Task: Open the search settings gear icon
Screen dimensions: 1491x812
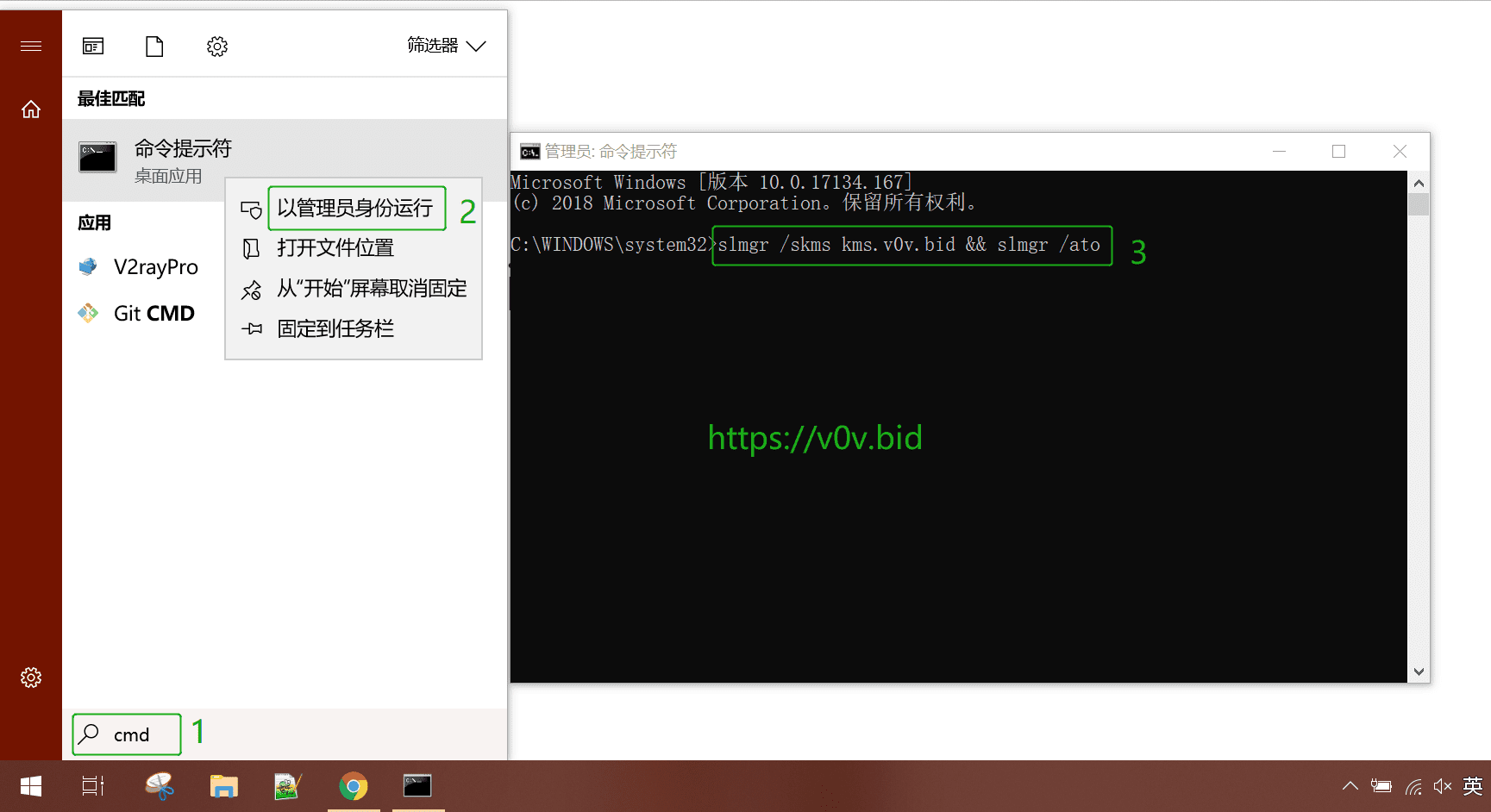Action: coord(216,46)
